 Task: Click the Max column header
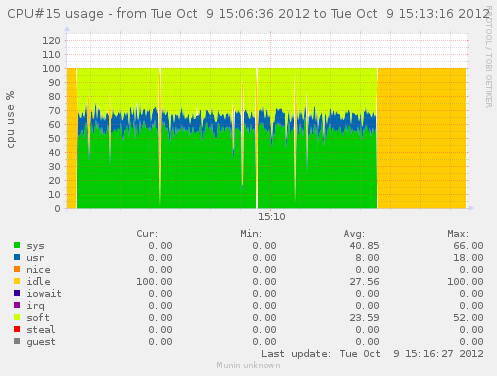[x=458, y=234]
